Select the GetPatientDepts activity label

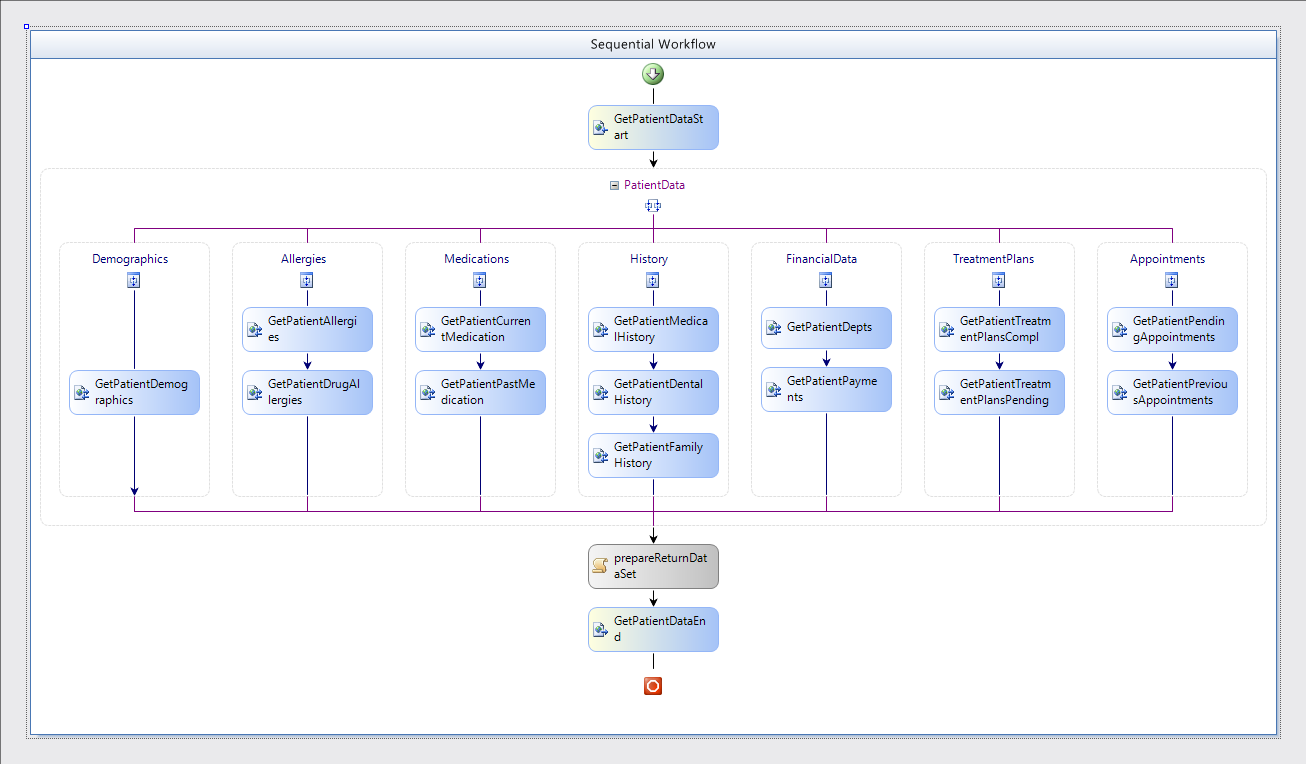[829, 327]
